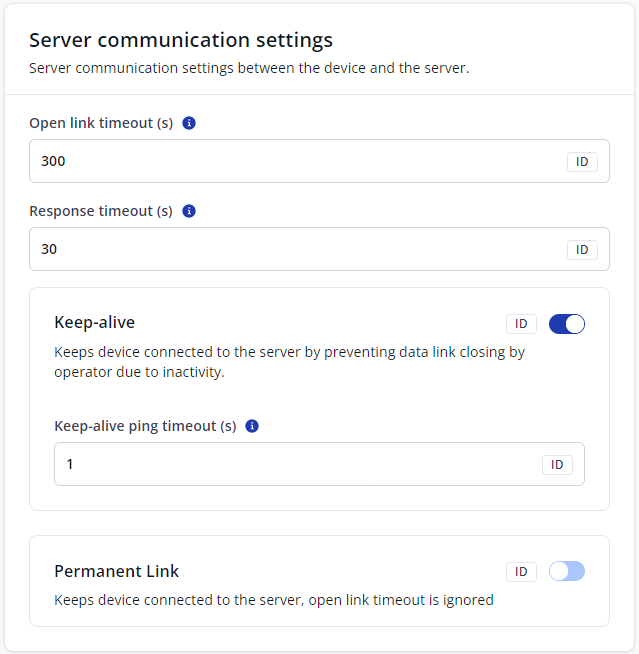This screenshot has height=654, width=639.
Task: Click ID badge next to Permanent Link toggle
Action: pos(521,571)
